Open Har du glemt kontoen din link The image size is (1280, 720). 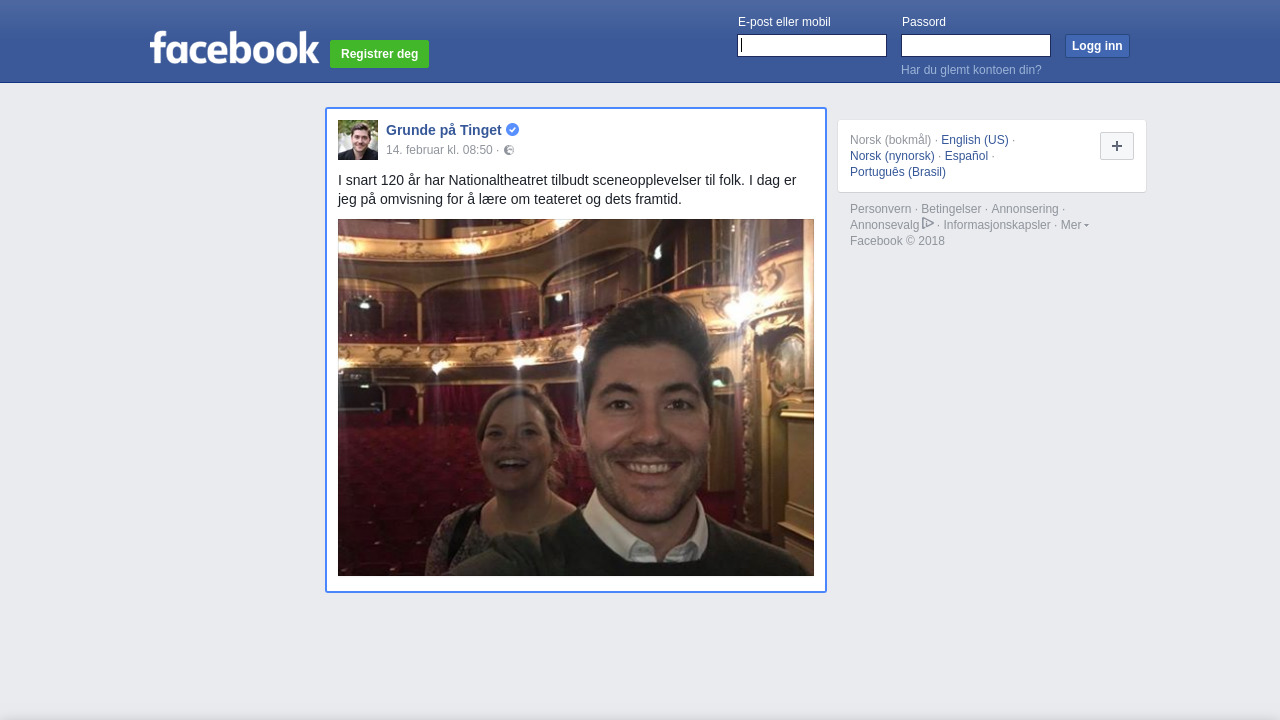tap(971, 70)
